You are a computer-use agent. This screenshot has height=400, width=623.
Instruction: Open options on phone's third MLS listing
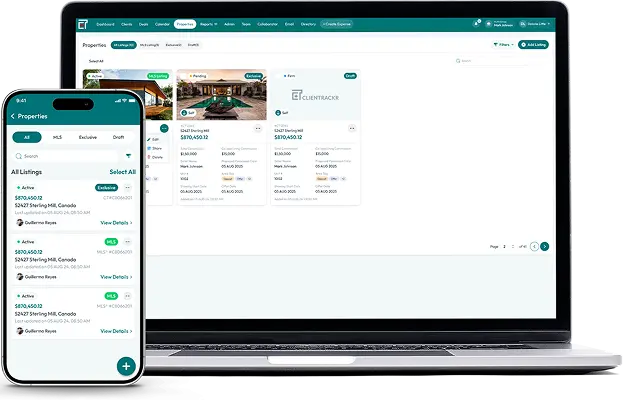point(128,296)
